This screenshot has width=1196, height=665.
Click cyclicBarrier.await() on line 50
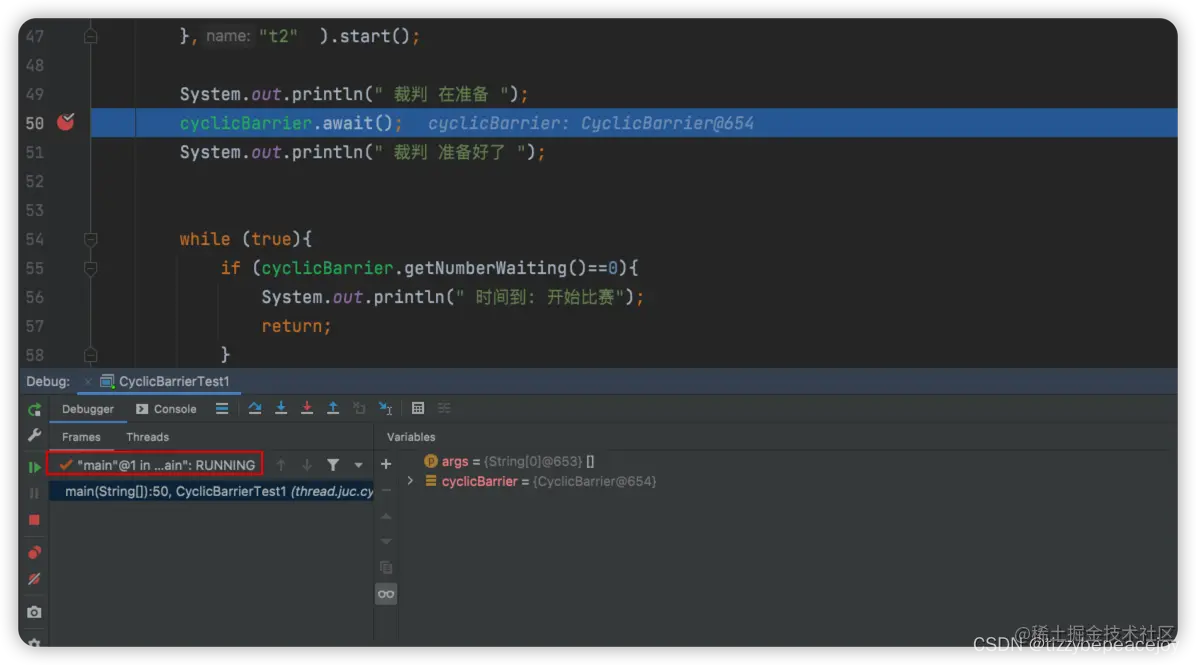[x=291, y=123]
